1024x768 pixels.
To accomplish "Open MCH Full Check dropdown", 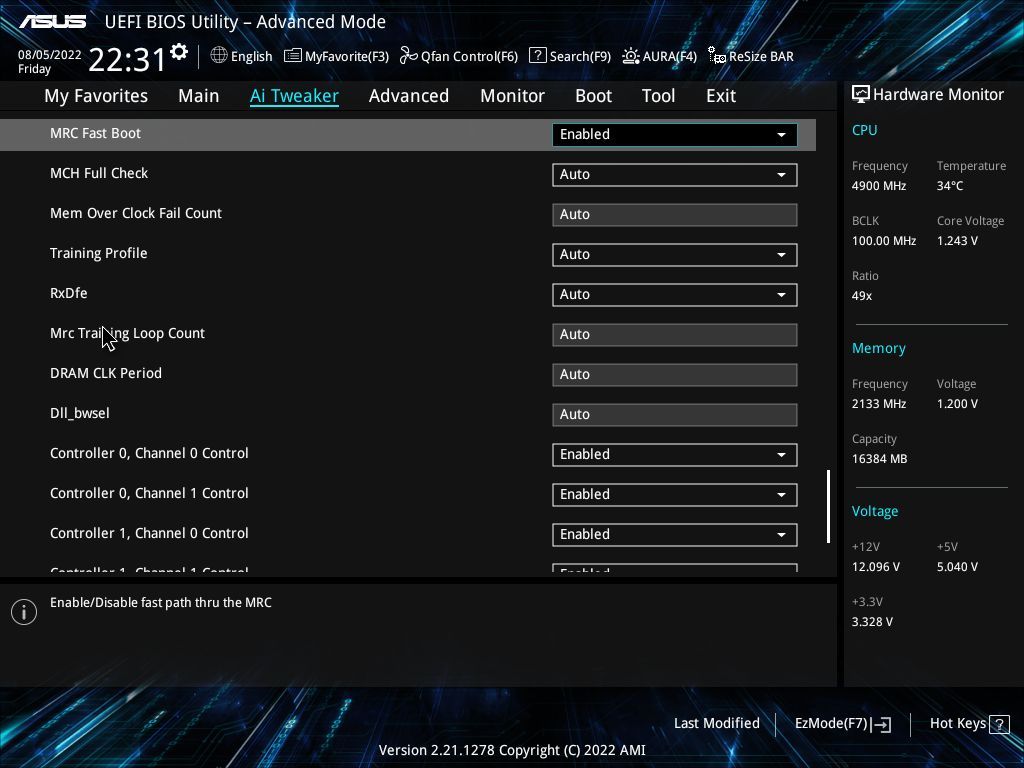I will (x=675, y=174).
